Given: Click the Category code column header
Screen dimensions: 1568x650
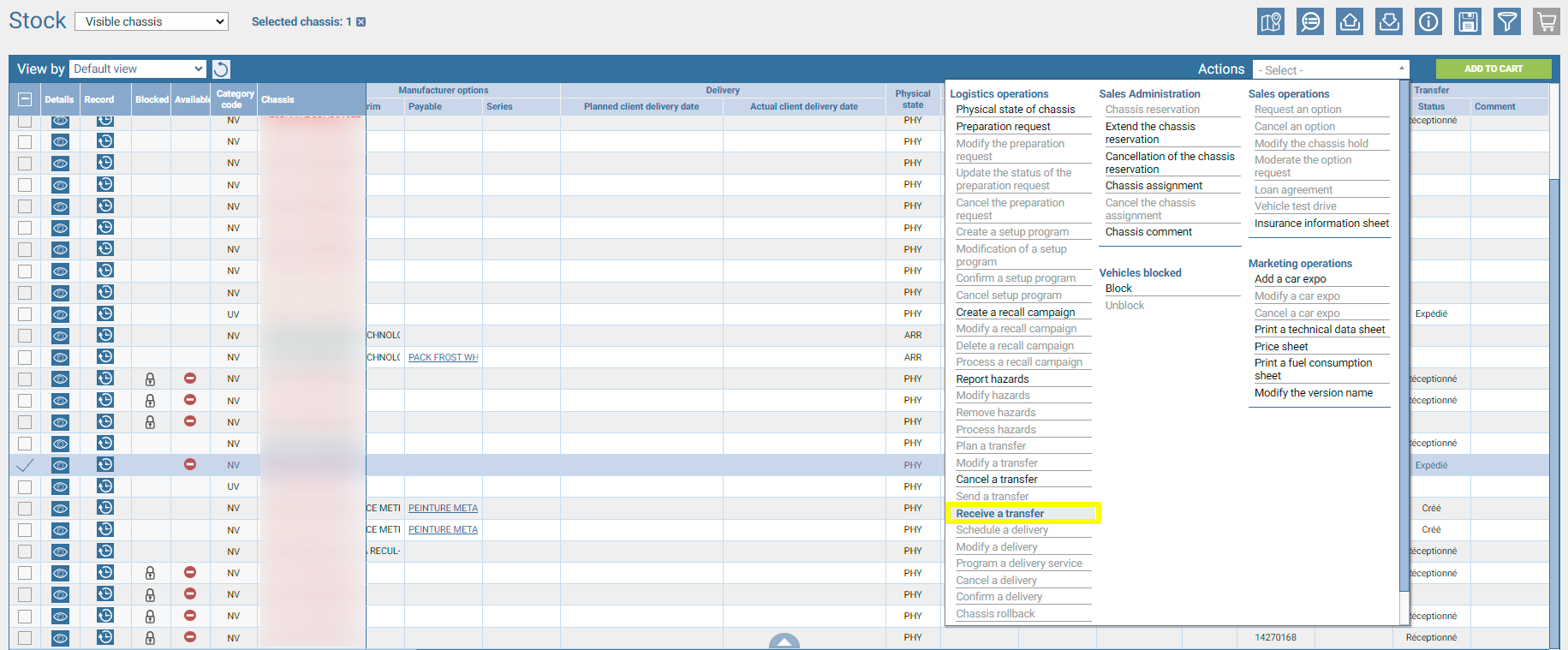Looking at the screenshot, I should [235, 99].
